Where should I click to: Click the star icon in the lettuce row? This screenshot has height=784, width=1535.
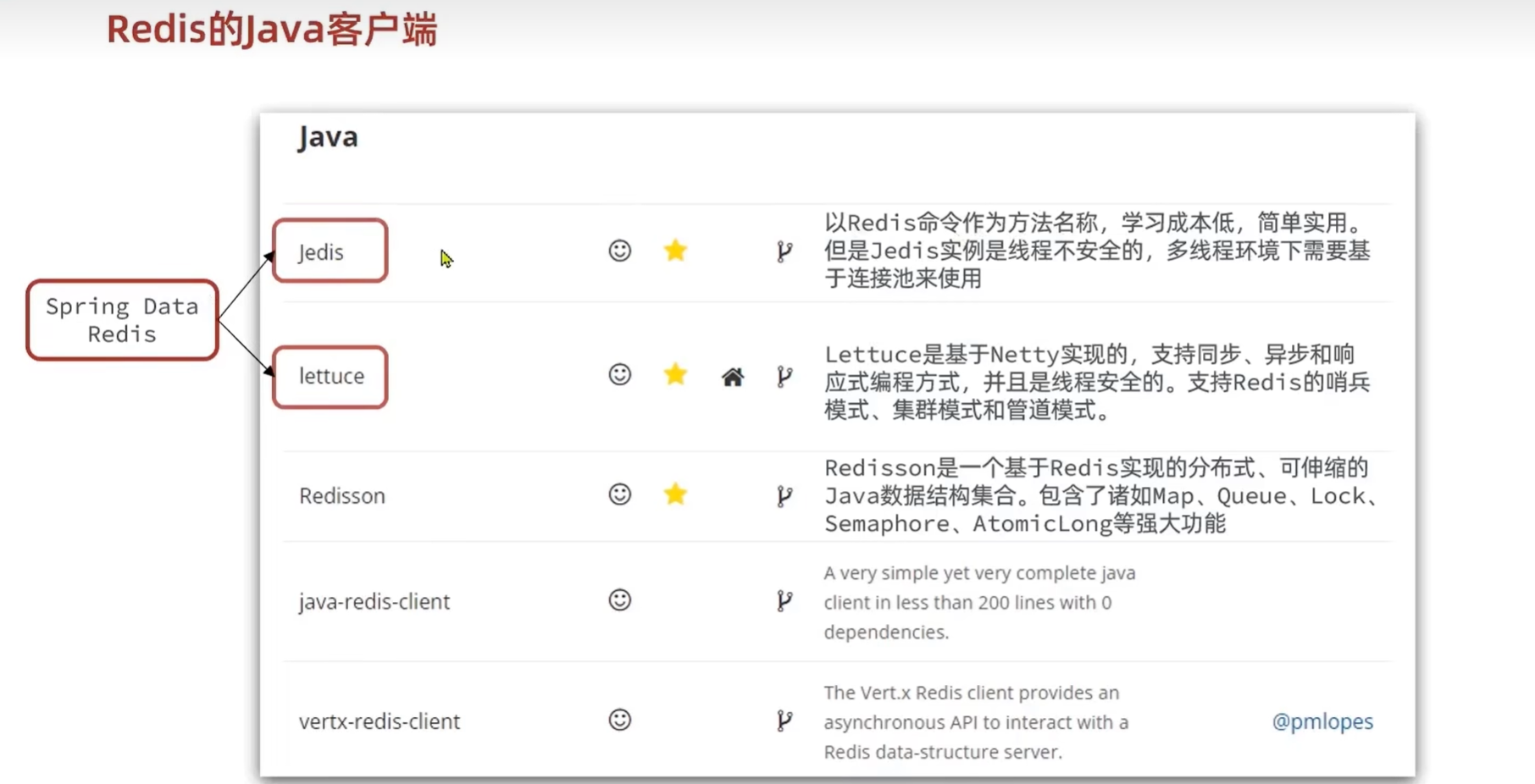coord(675,374)
